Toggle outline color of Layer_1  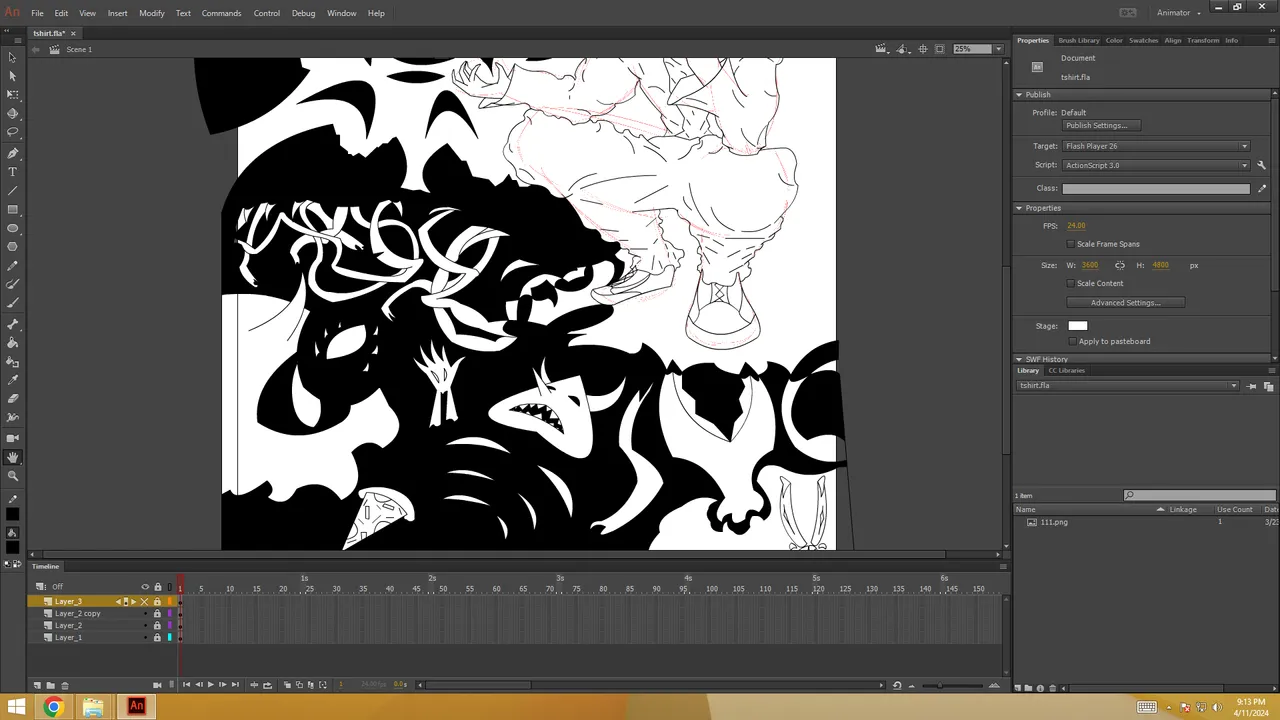(169, 637)
